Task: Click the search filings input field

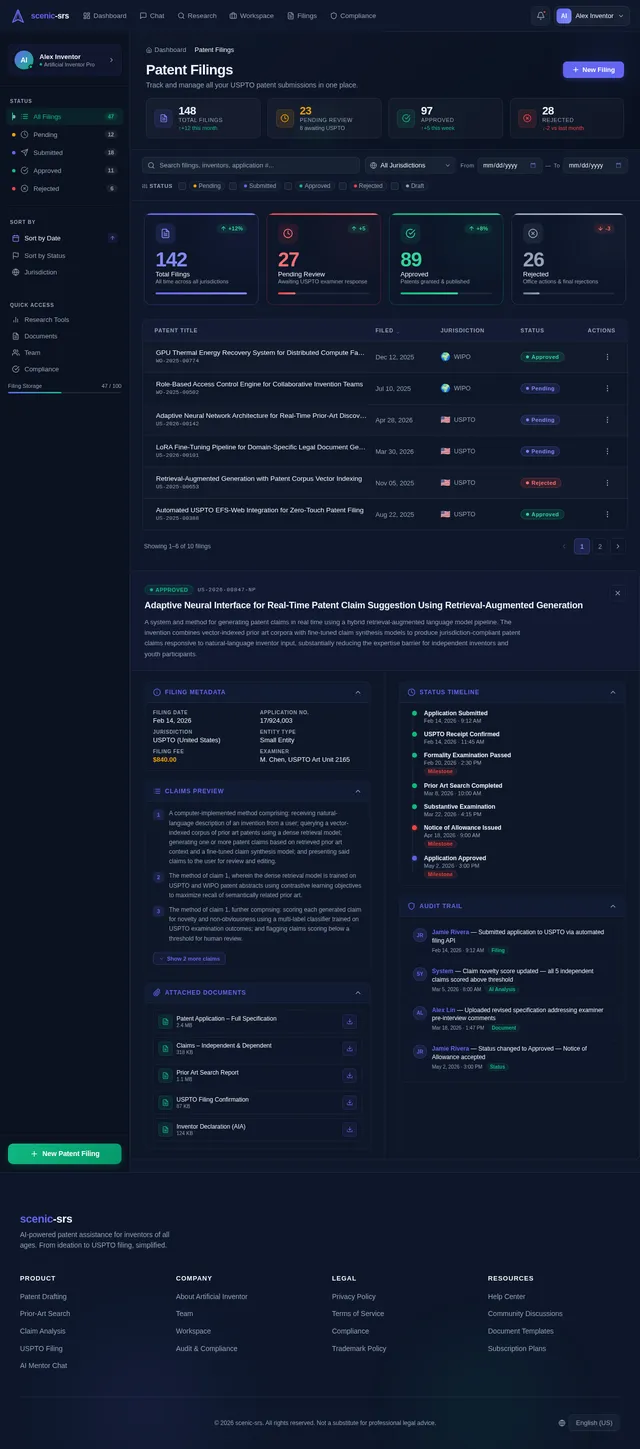Action: [251, 165]
